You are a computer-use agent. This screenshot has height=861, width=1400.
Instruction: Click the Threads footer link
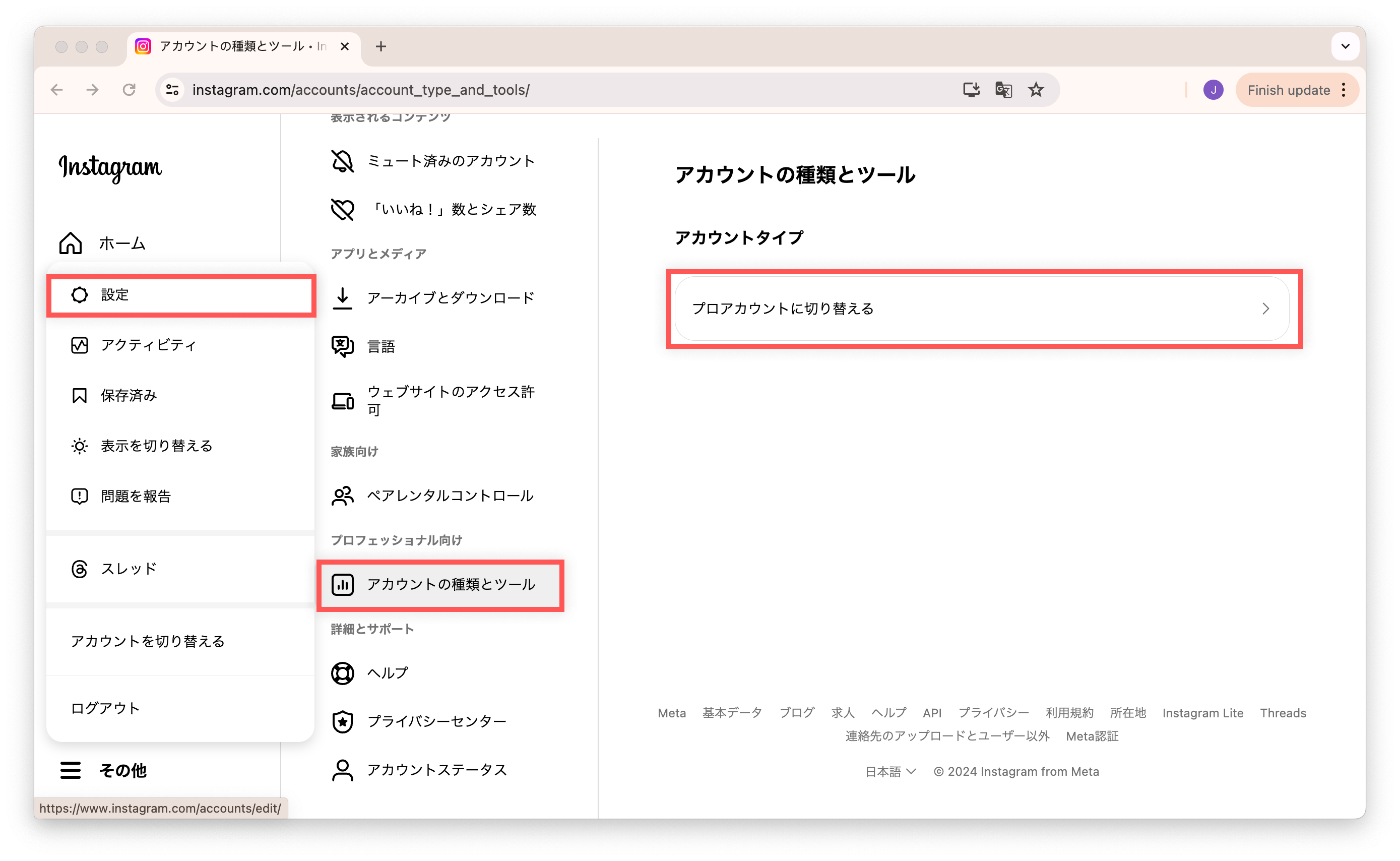pos(1283,713)
